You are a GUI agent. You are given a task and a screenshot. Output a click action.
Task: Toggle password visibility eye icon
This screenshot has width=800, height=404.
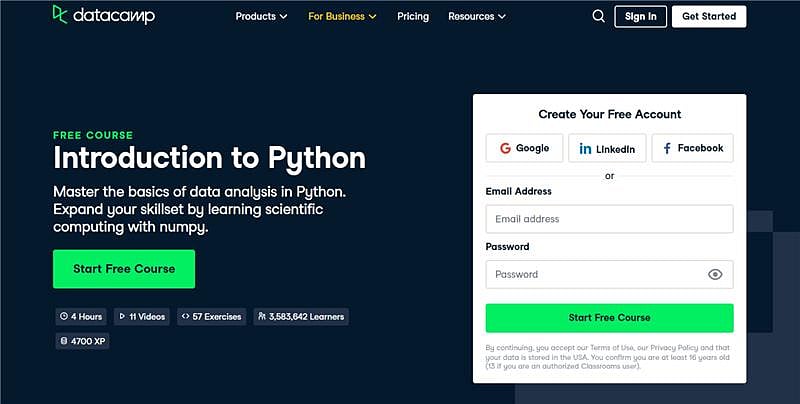pos(715,274)
